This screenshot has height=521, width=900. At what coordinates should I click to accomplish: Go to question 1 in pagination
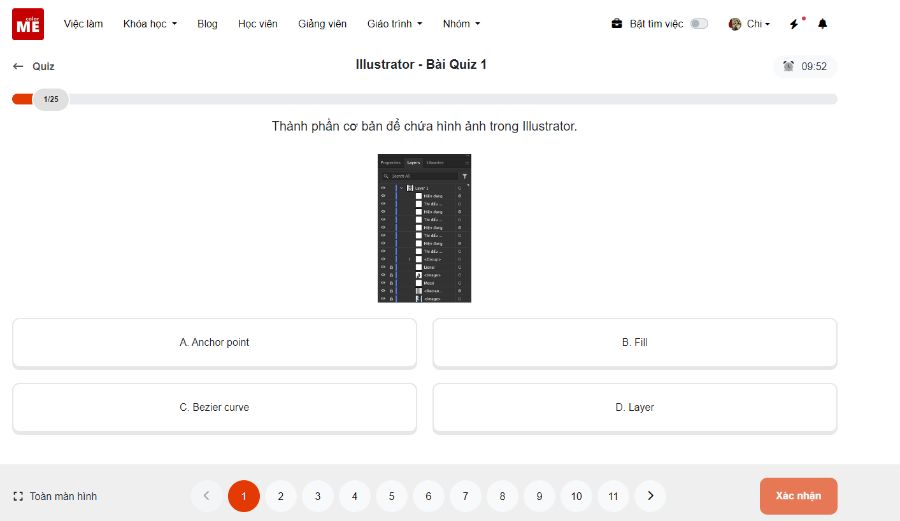point(243,496)
